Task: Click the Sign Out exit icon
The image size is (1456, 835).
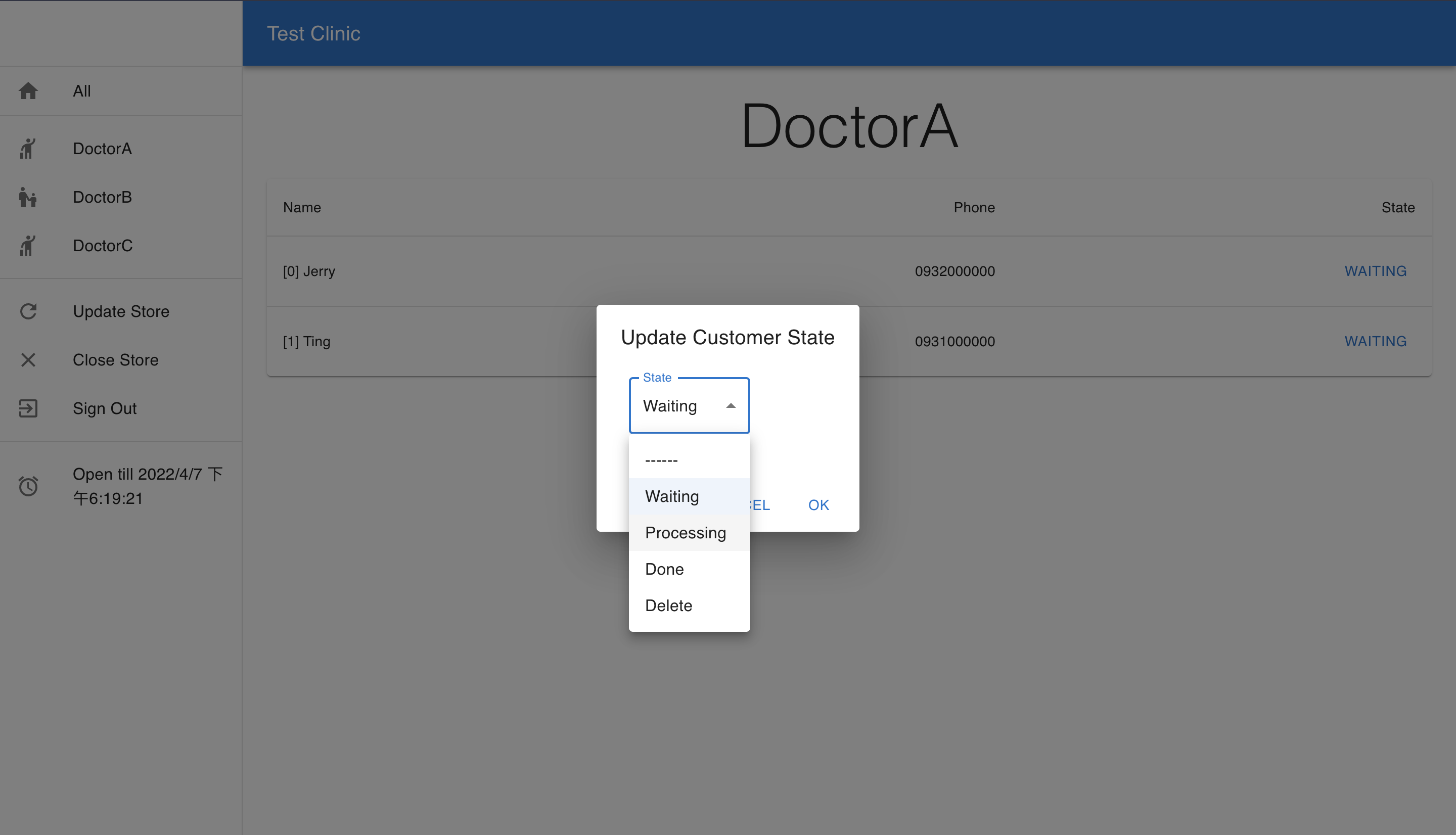Action: coord(28,408)
